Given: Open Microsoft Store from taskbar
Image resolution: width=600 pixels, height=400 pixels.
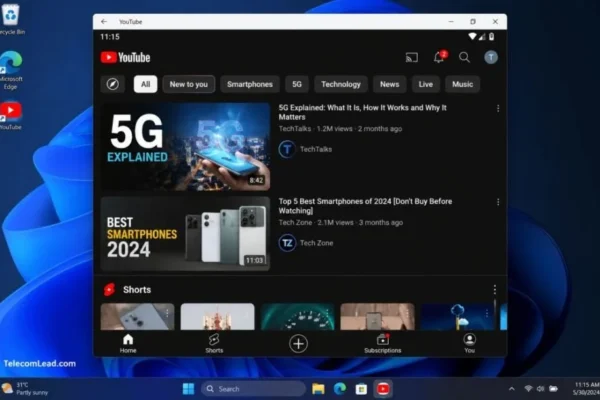Looking at the screenshot, I should (361, 389).
